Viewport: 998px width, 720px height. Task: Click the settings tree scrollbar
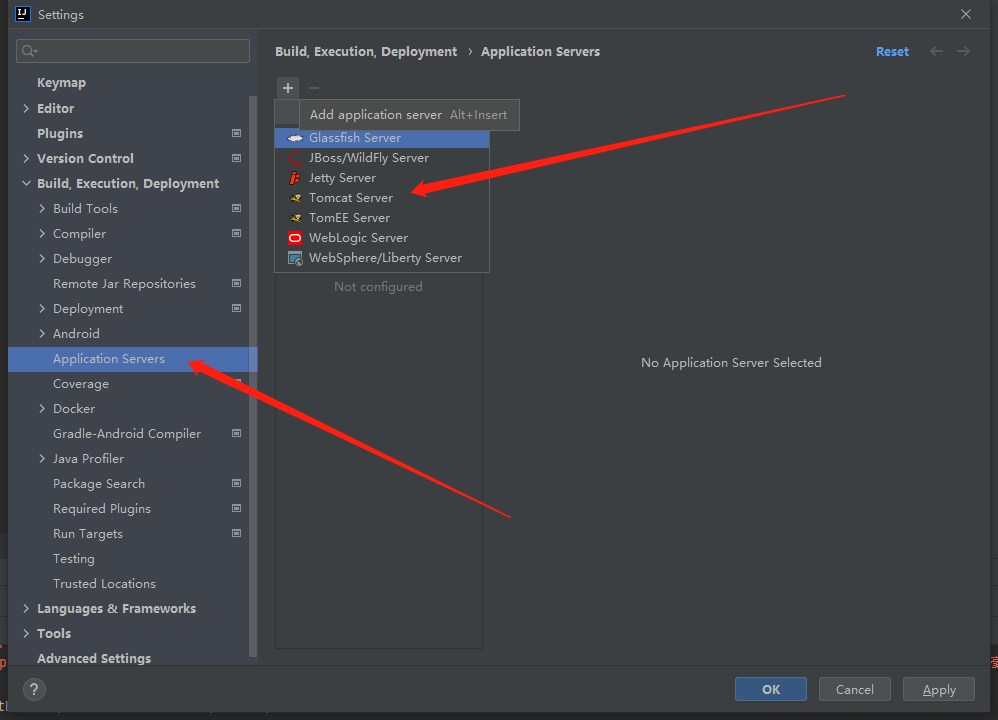tap(253, 376)
